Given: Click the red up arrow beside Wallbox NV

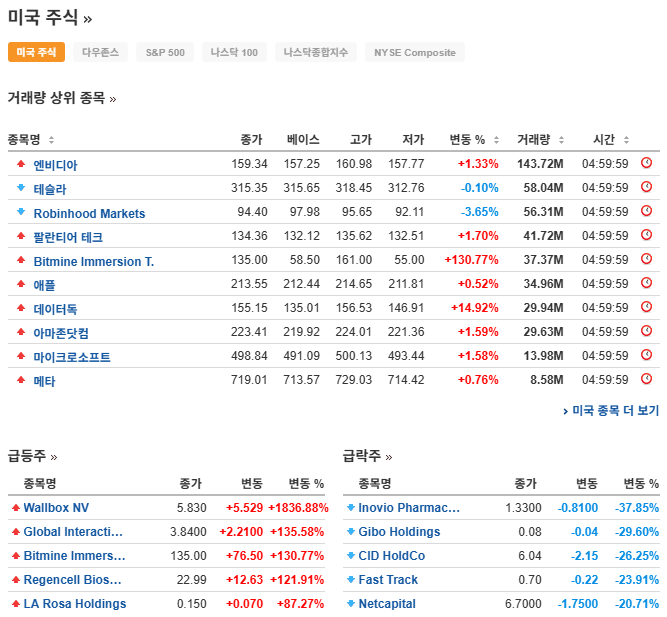Looking at the screenshot, I should pyautogui.click(x=16, y=507).
